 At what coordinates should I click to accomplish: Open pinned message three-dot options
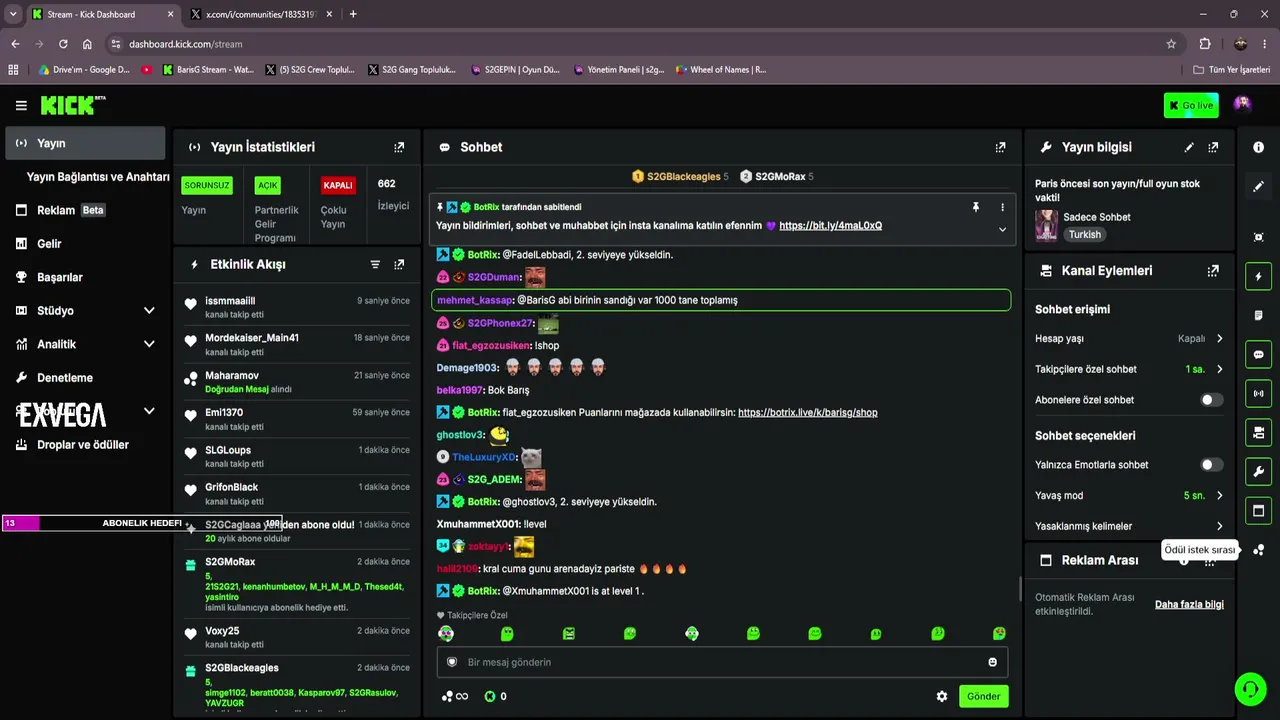(x=1002, y=207)
